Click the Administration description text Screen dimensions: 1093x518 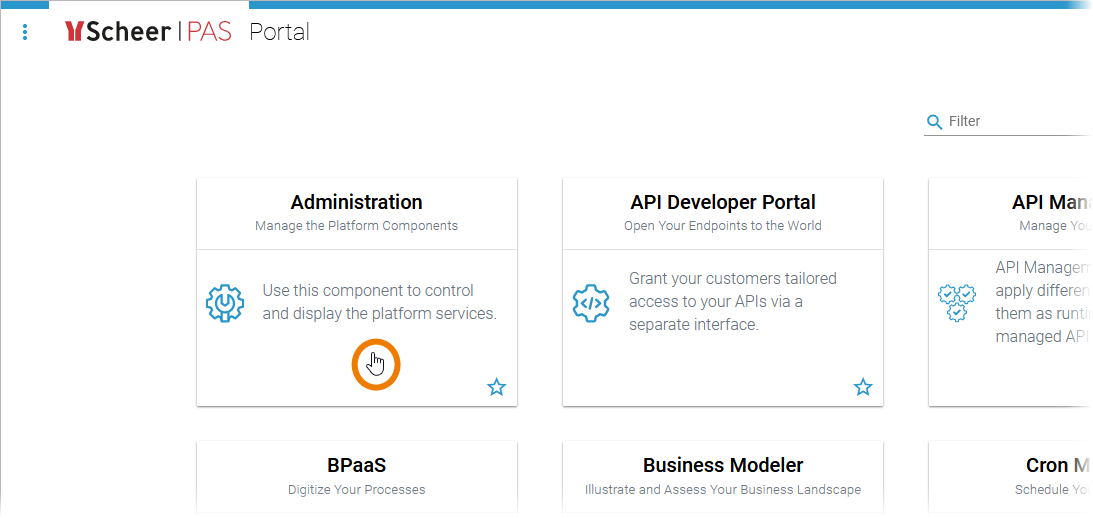379,302
